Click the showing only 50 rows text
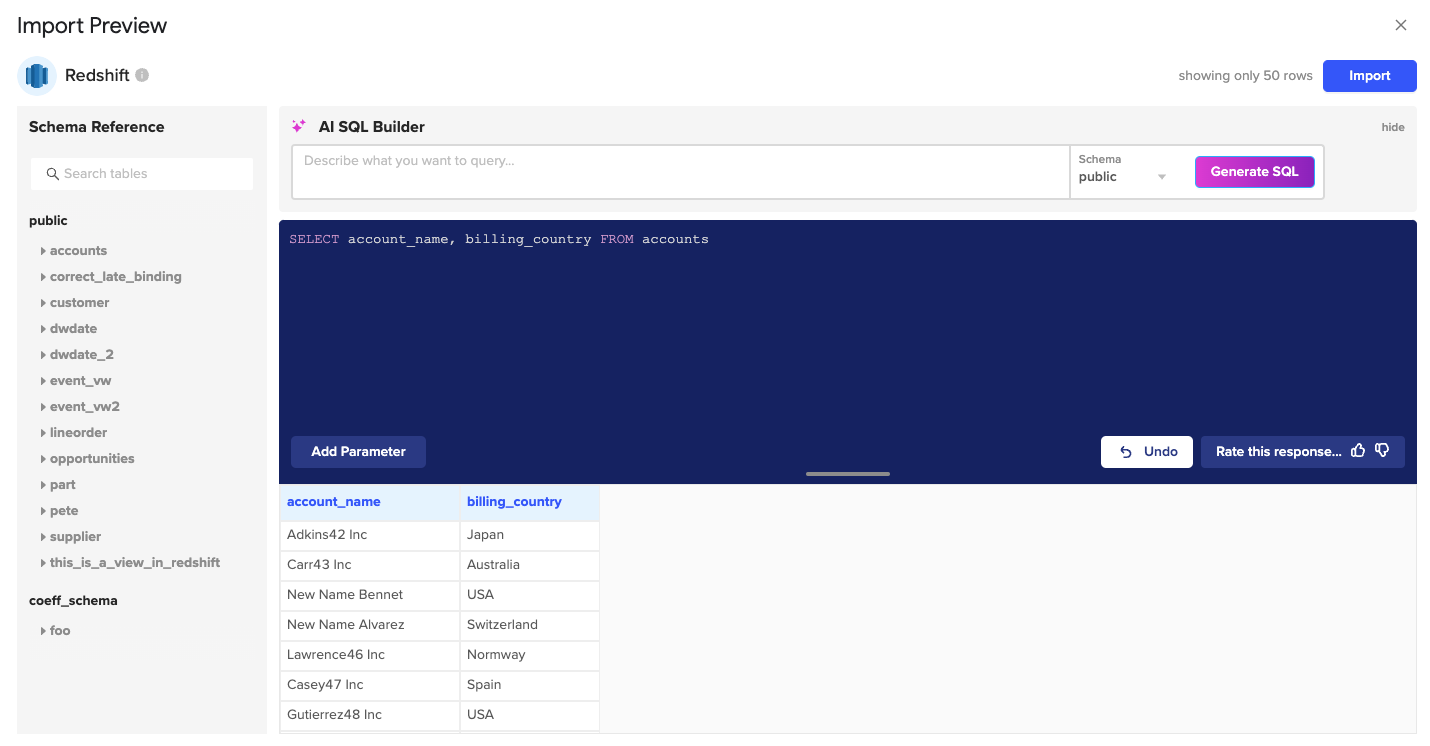Image resolution: width=1430 pixels, height=746 pixels. tap(1245, 76)
